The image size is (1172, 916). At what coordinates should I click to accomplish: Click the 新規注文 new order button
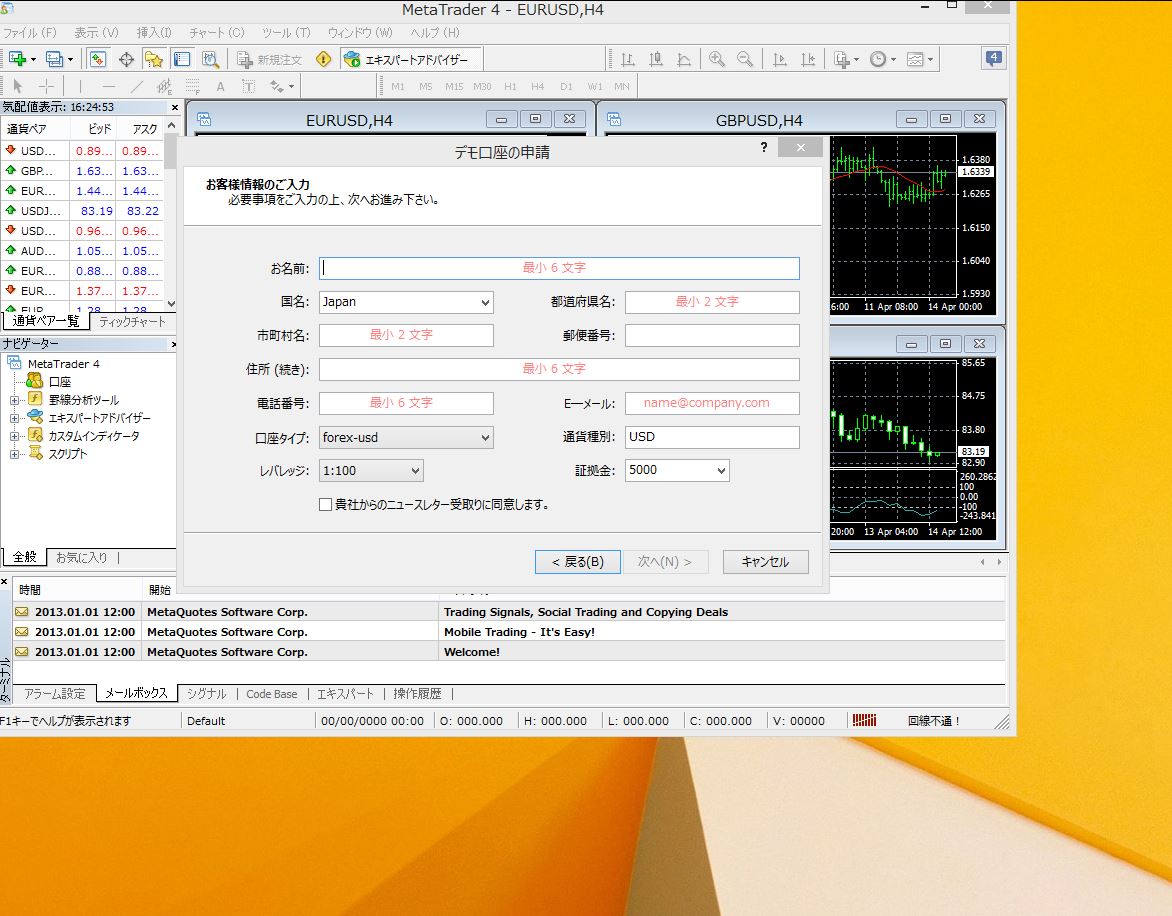coord(269,59)
